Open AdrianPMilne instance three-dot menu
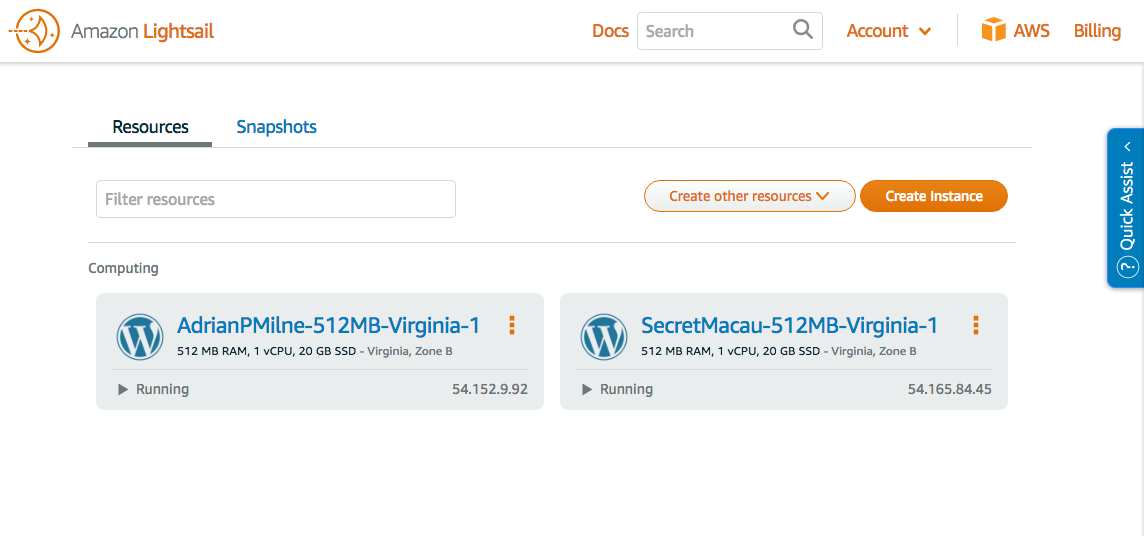Image resolution: width=1144 pixels, height=536 pixels. pyautogui.click(x=512, y=325)
